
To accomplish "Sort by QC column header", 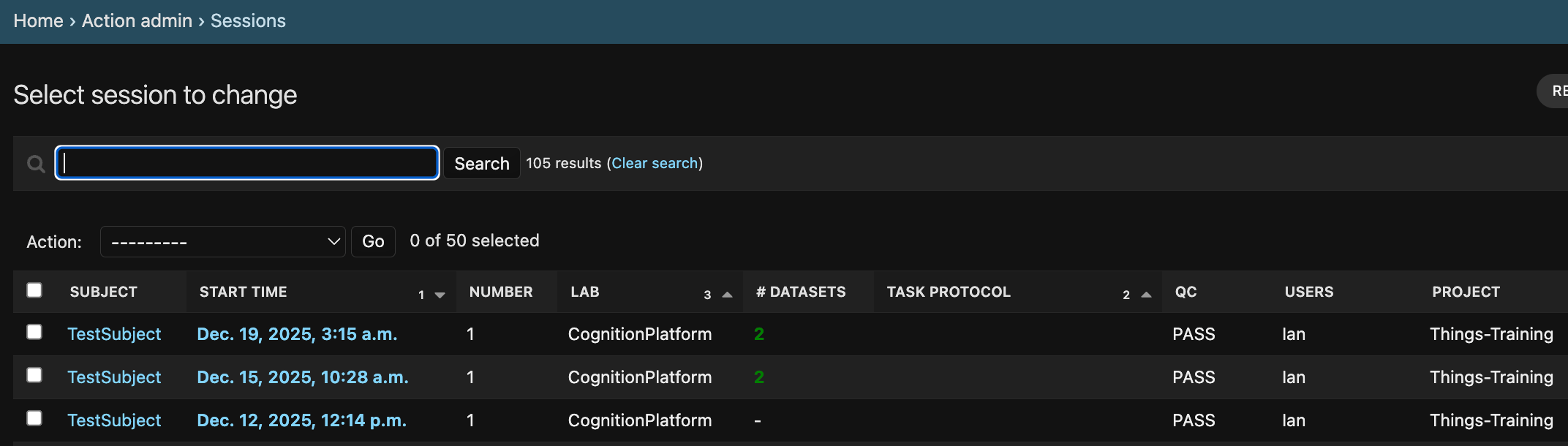I will point(1186,292).
